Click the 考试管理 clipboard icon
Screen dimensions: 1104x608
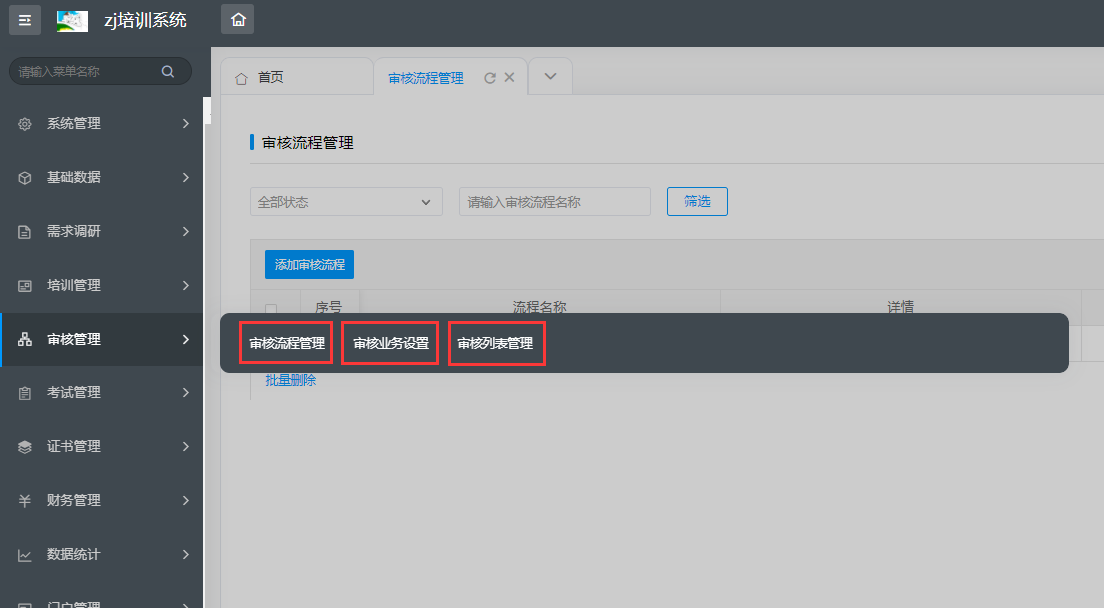[25, 393]
